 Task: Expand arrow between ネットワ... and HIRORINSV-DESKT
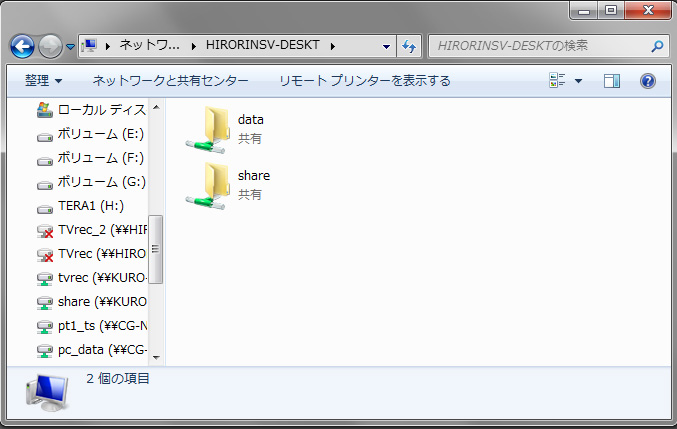[193, 46]
